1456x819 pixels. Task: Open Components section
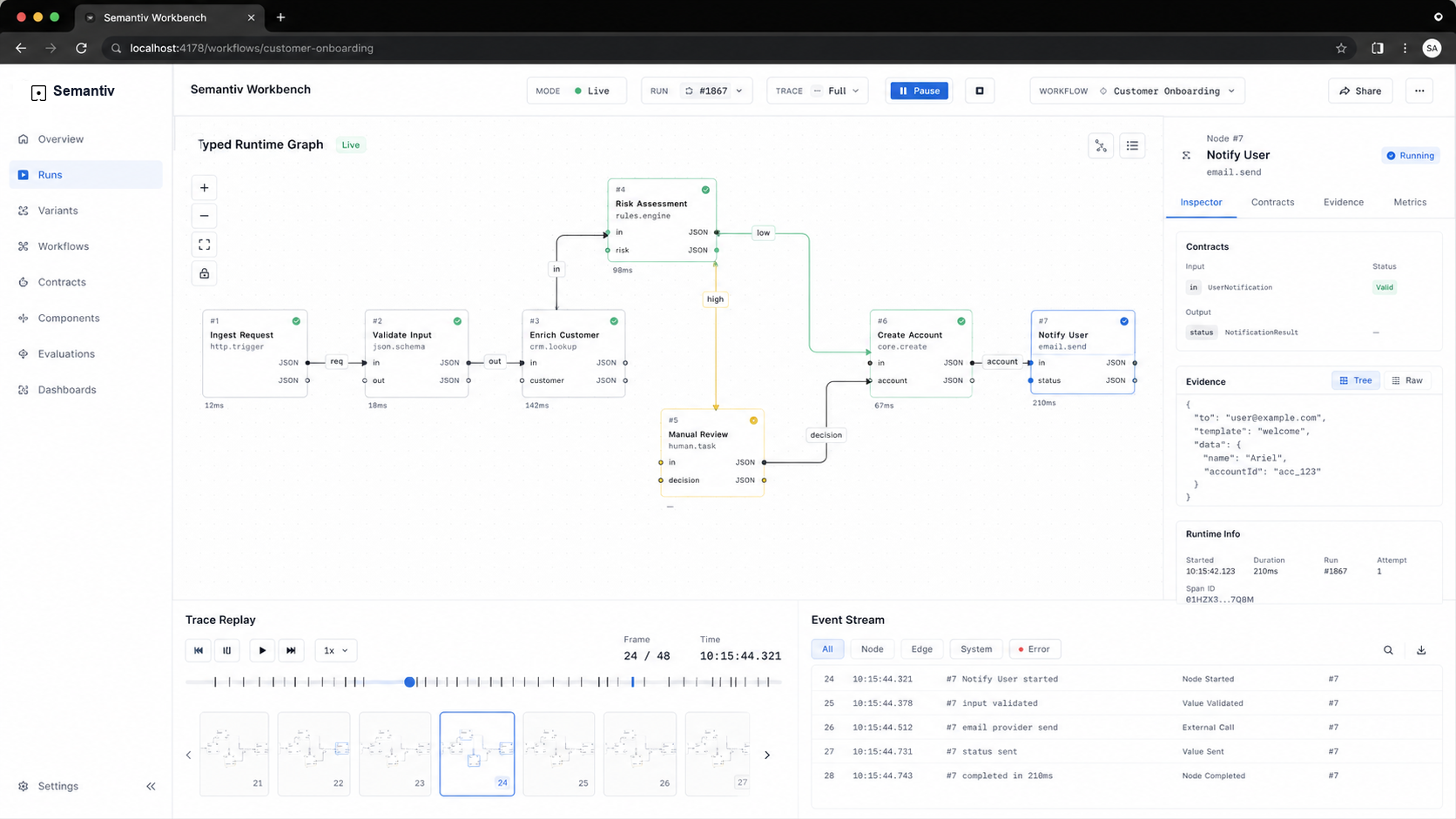coord(85,318)
